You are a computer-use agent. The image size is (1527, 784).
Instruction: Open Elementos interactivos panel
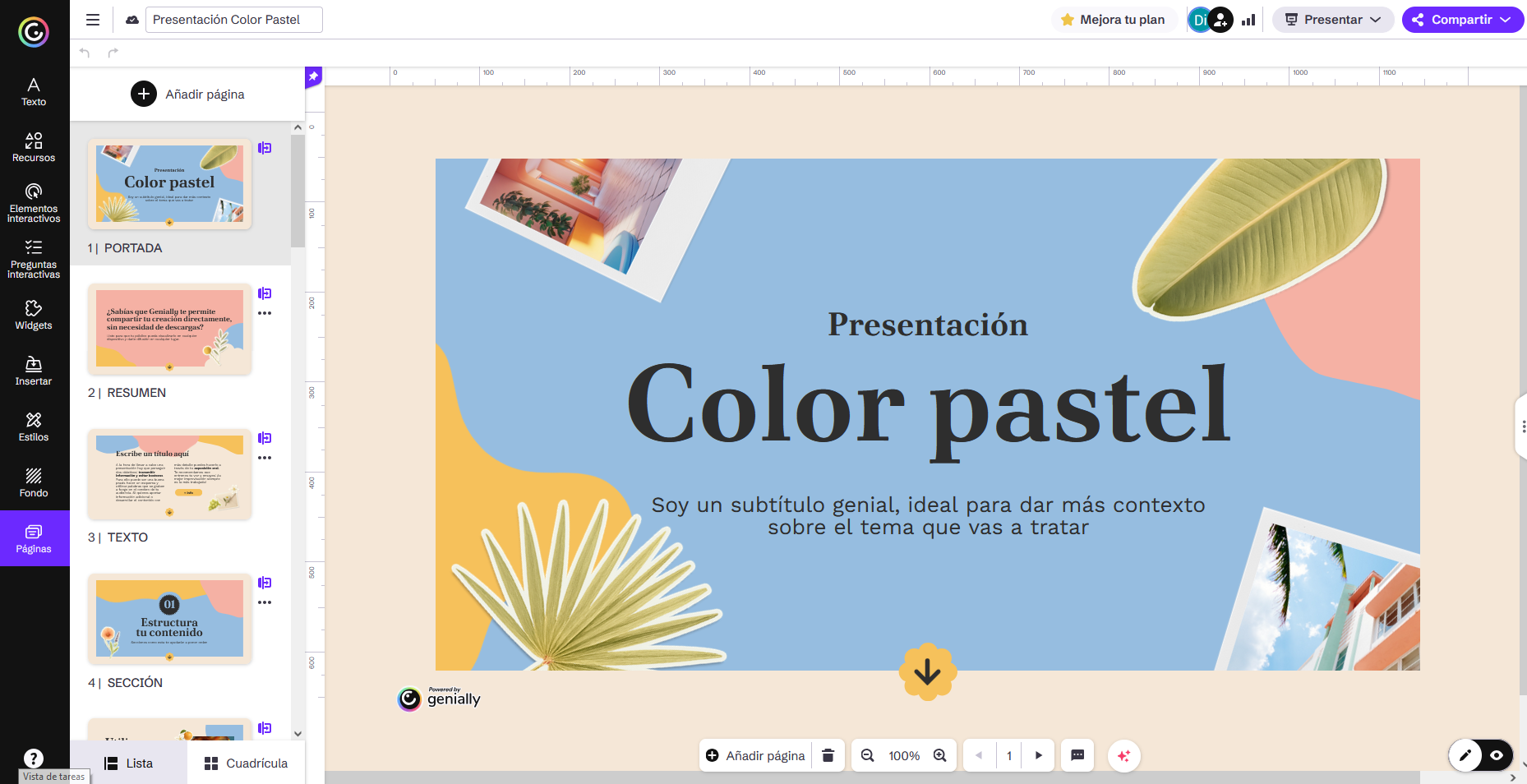coord(34,202)
